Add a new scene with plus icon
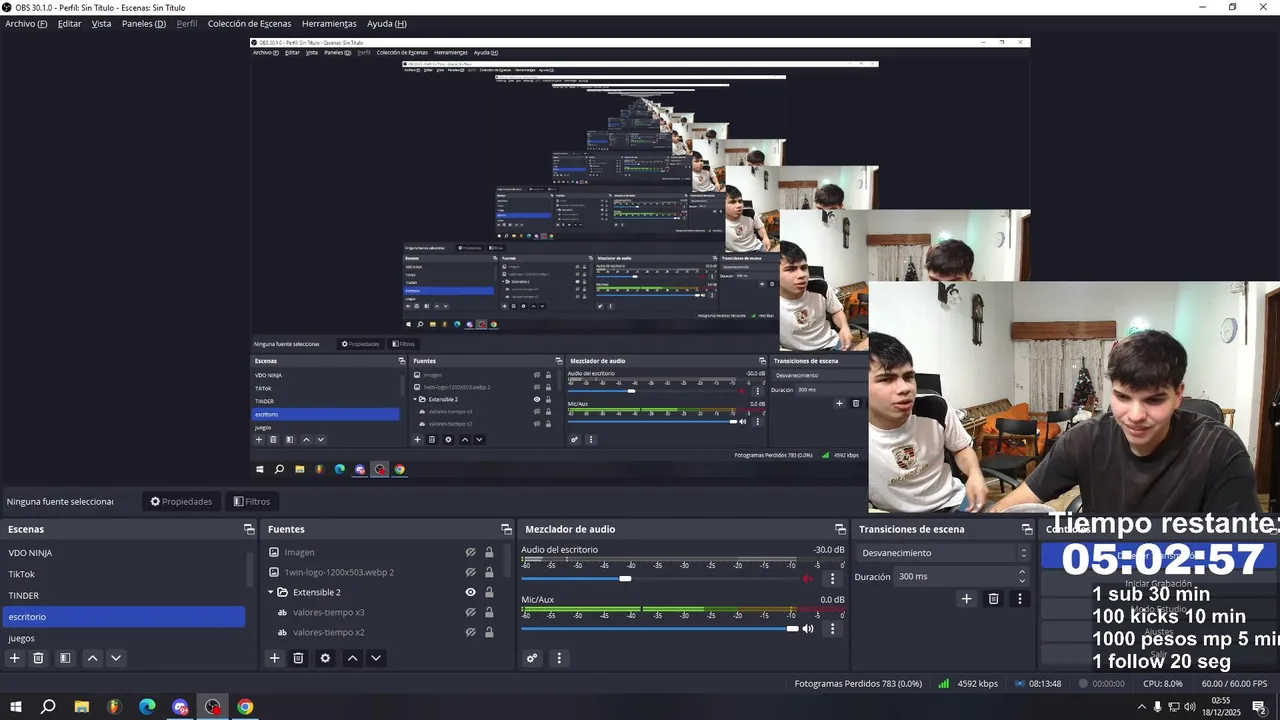Viewport: 1280px width, 720px height. click(x=14, y=658)
